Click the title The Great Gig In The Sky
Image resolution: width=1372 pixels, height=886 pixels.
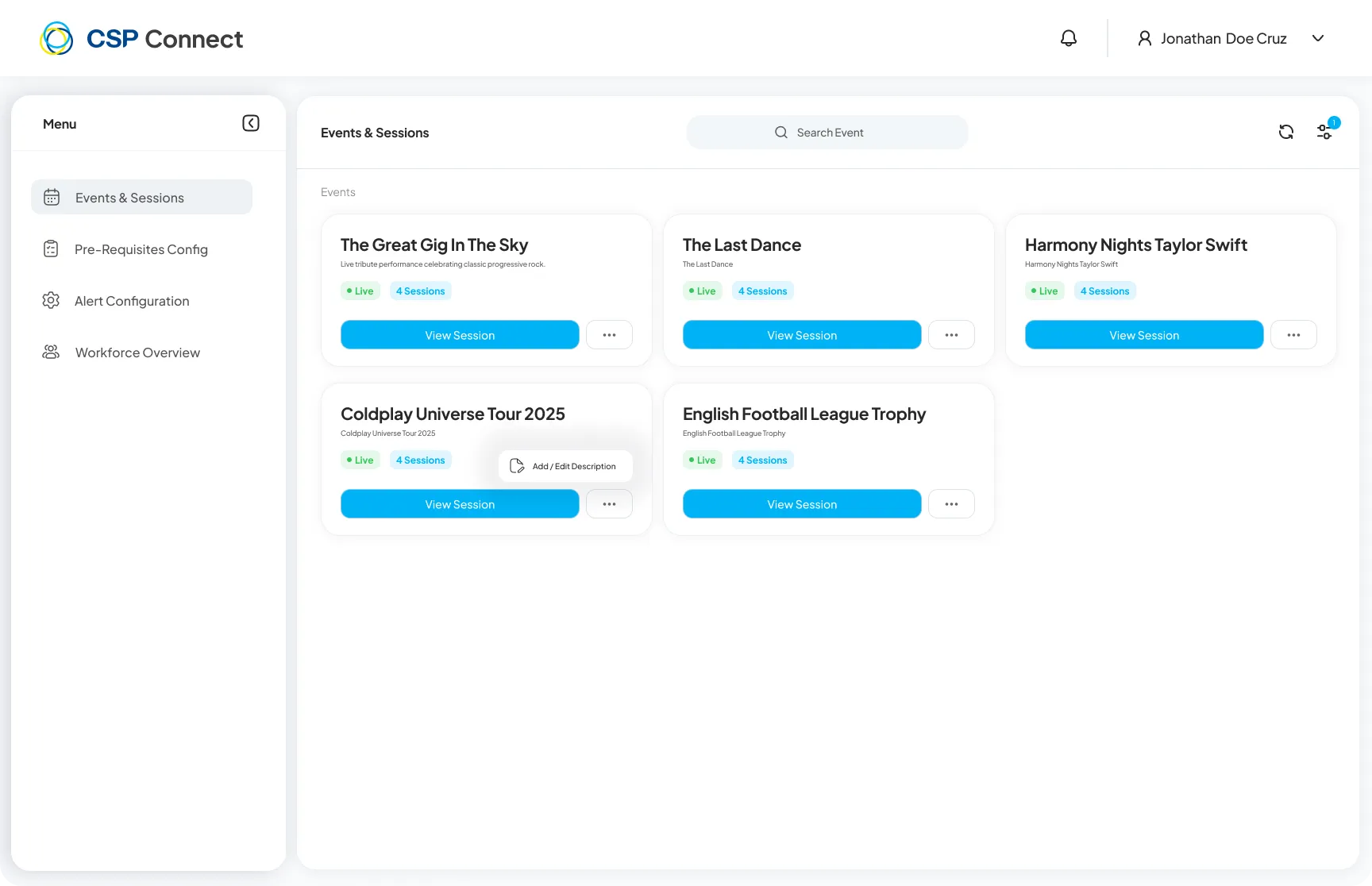point(434,245)
